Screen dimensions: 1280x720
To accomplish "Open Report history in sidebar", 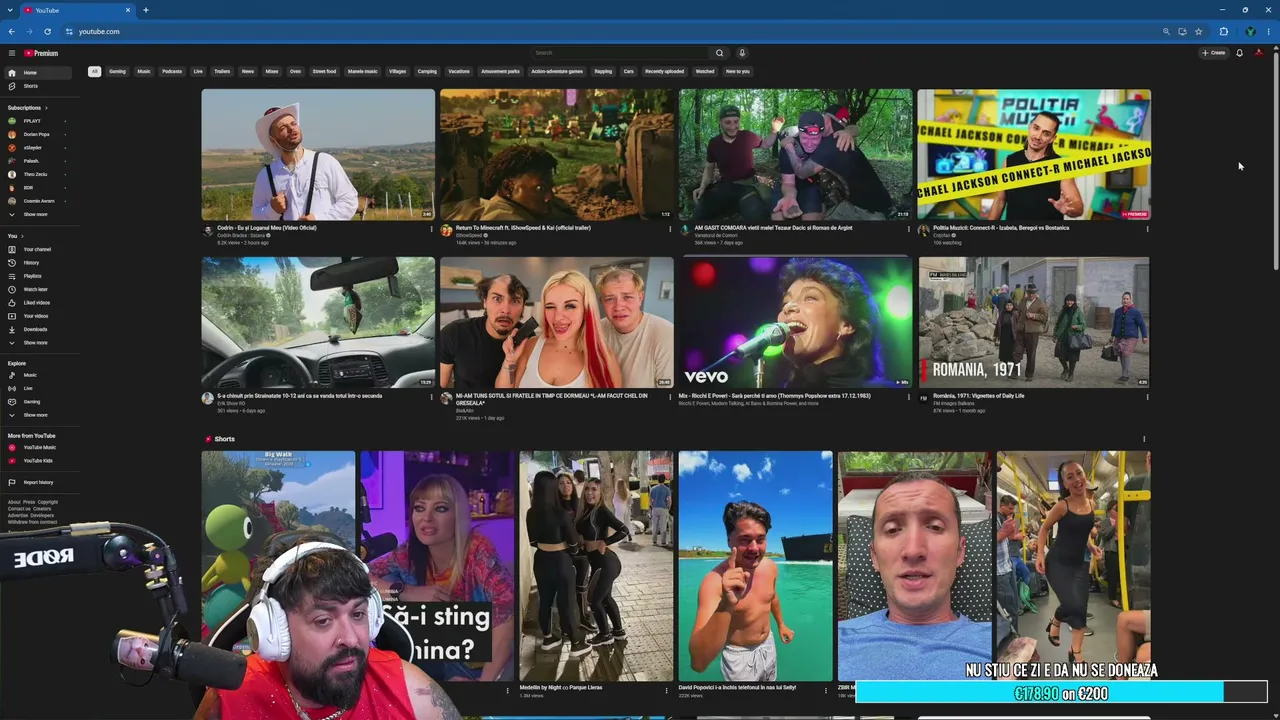I will [37, 482].
